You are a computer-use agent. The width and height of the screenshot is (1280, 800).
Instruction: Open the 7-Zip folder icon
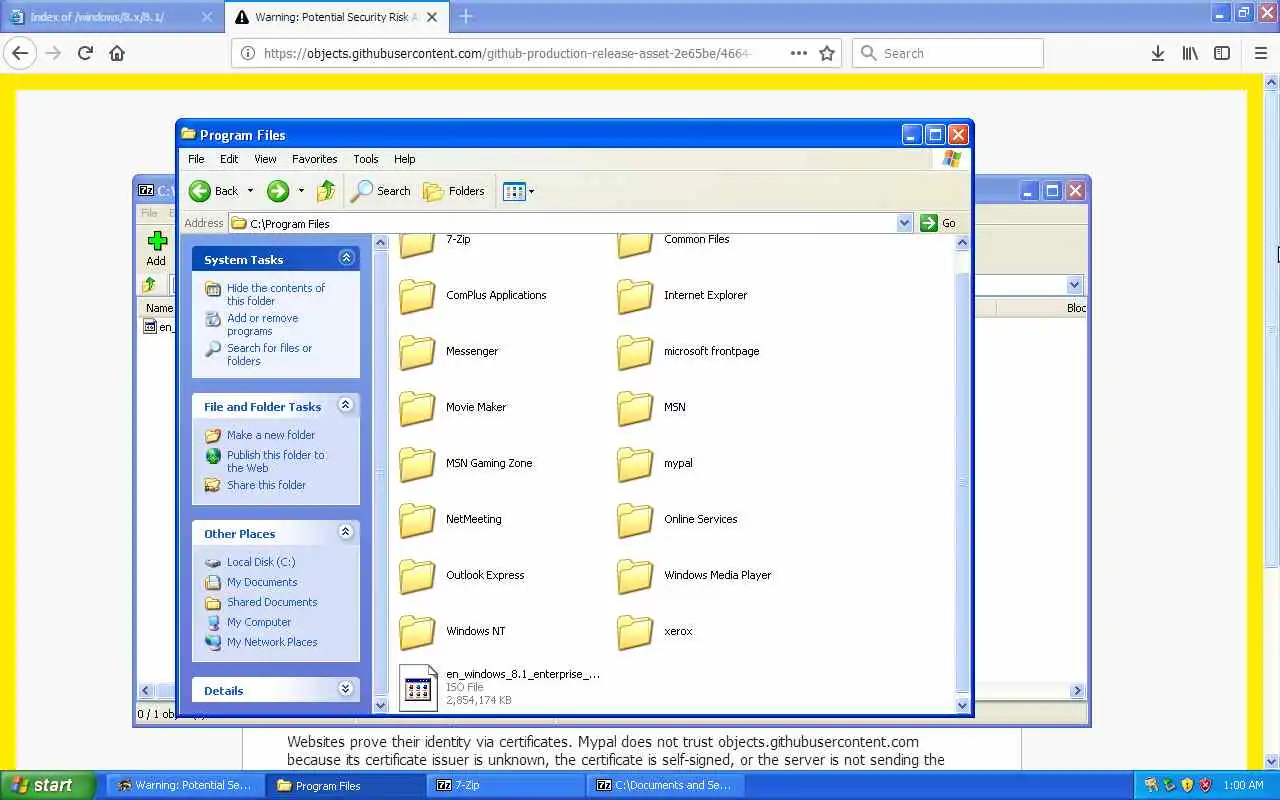point(418,244)
